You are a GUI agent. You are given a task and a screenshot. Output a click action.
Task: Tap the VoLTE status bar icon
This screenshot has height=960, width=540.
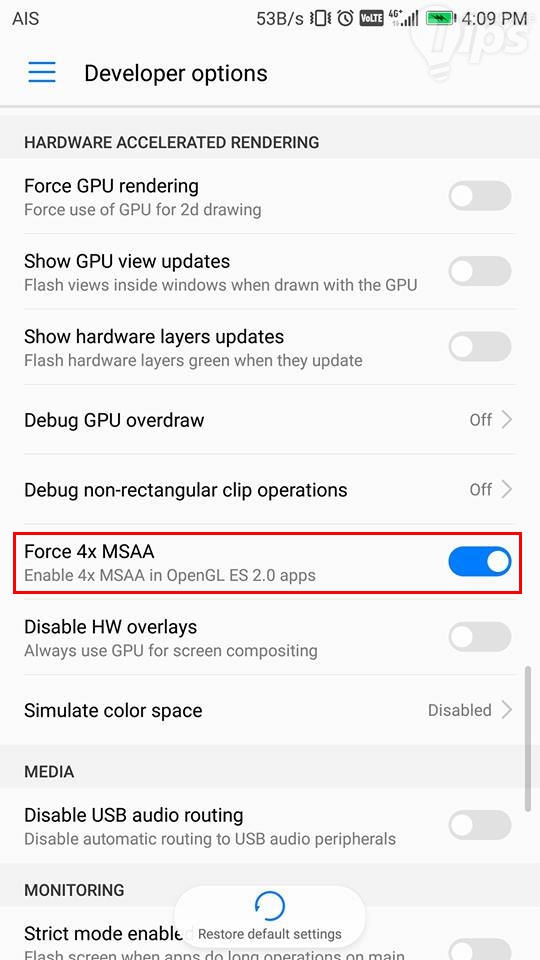point(371,18)
